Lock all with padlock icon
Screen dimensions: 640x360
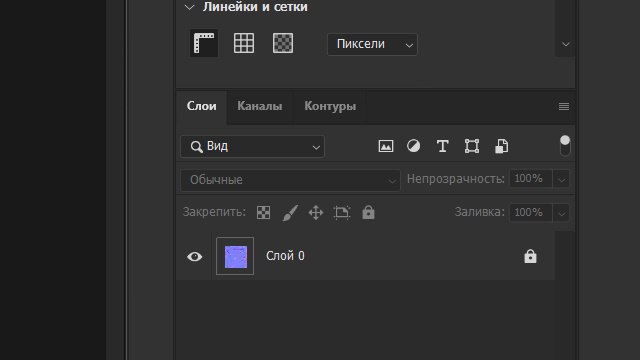pyautogui.click(x=368, y=212)
